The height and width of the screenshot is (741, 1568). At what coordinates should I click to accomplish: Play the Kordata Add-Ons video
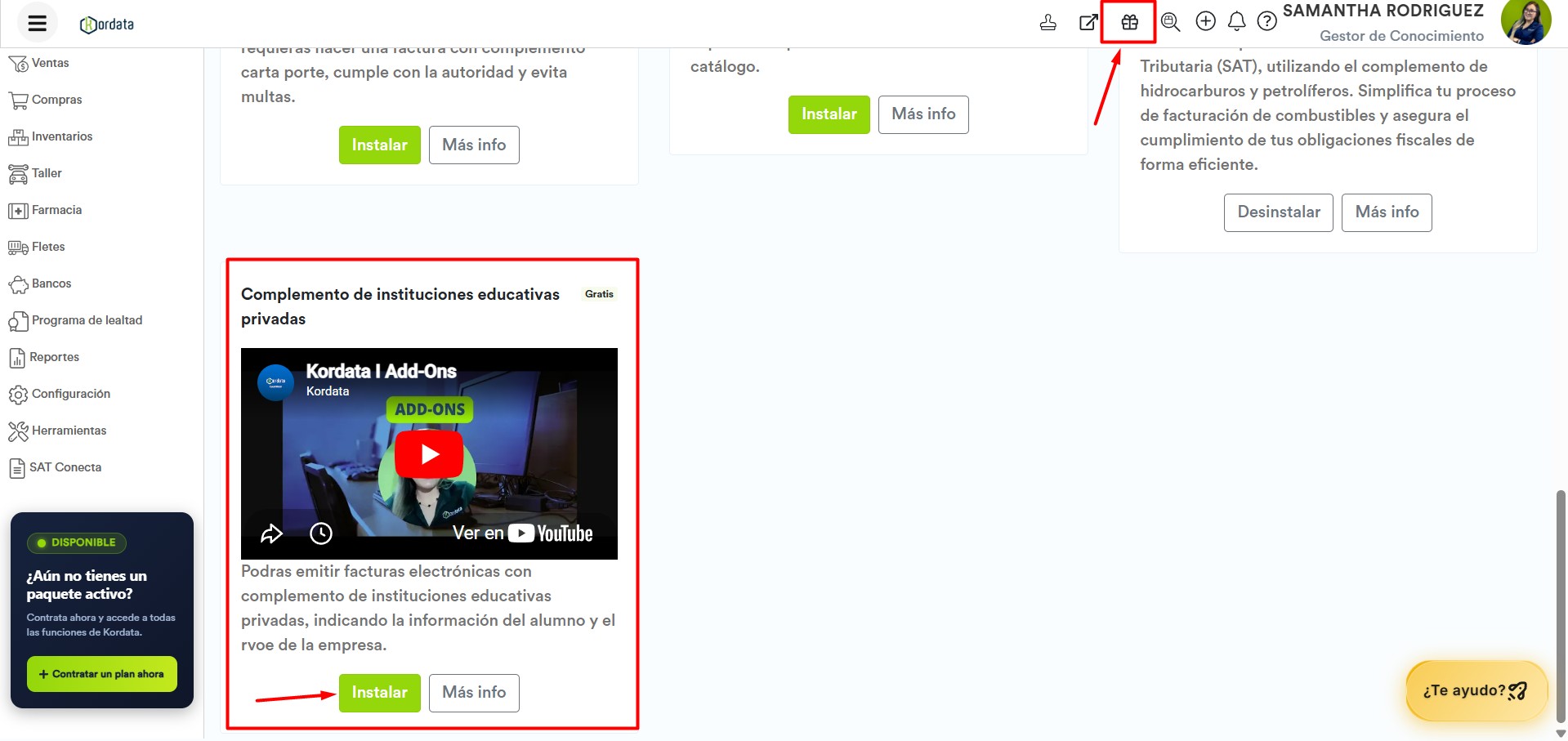pyautogui.click(x=429, y=454)
